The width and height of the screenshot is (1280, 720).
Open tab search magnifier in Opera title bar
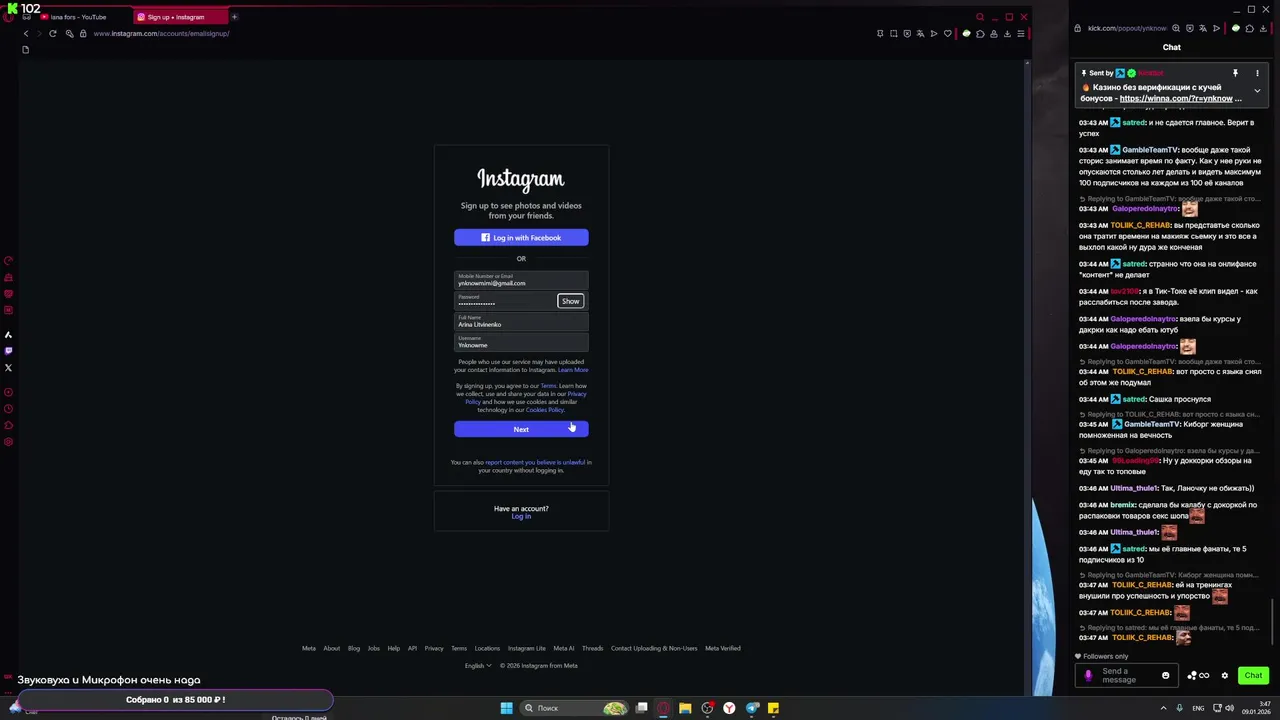pyautogui.click(x=980, y=17)
